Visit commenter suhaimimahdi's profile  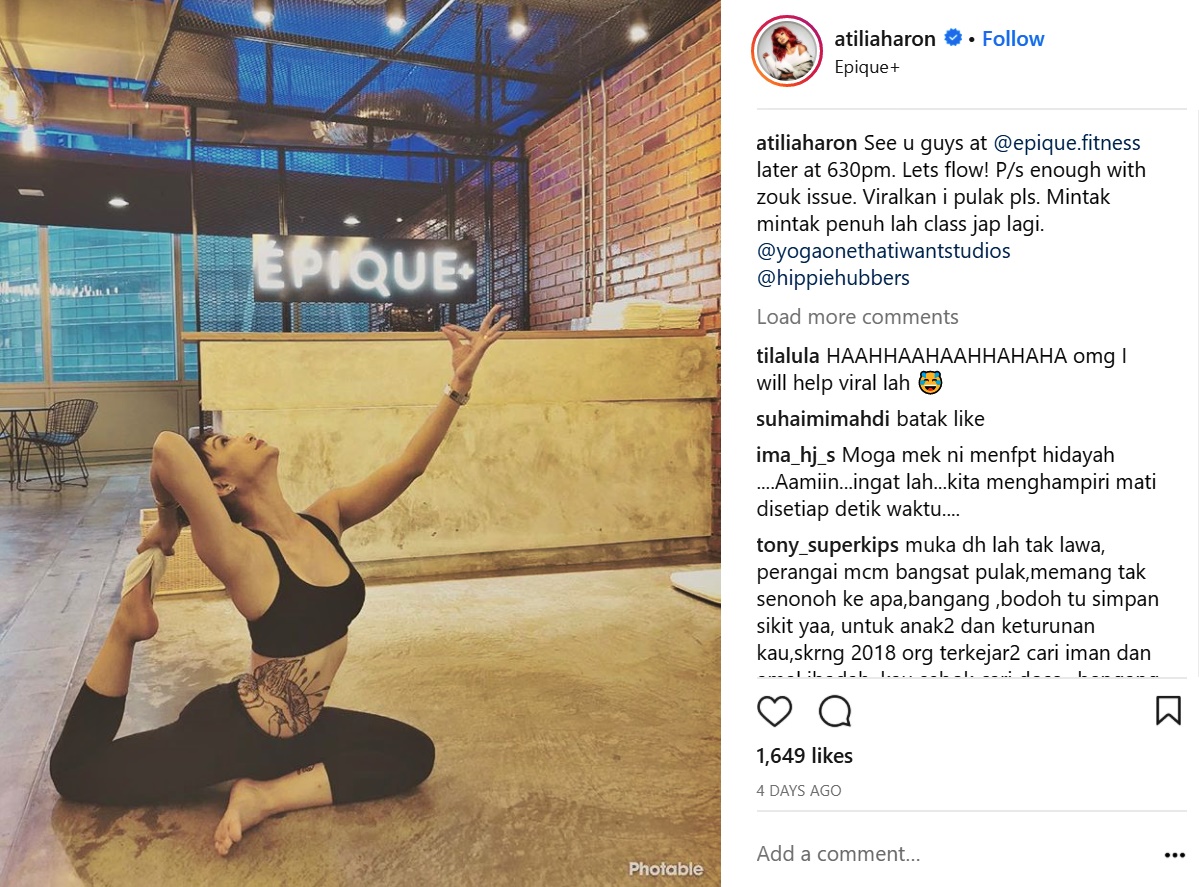823,419
